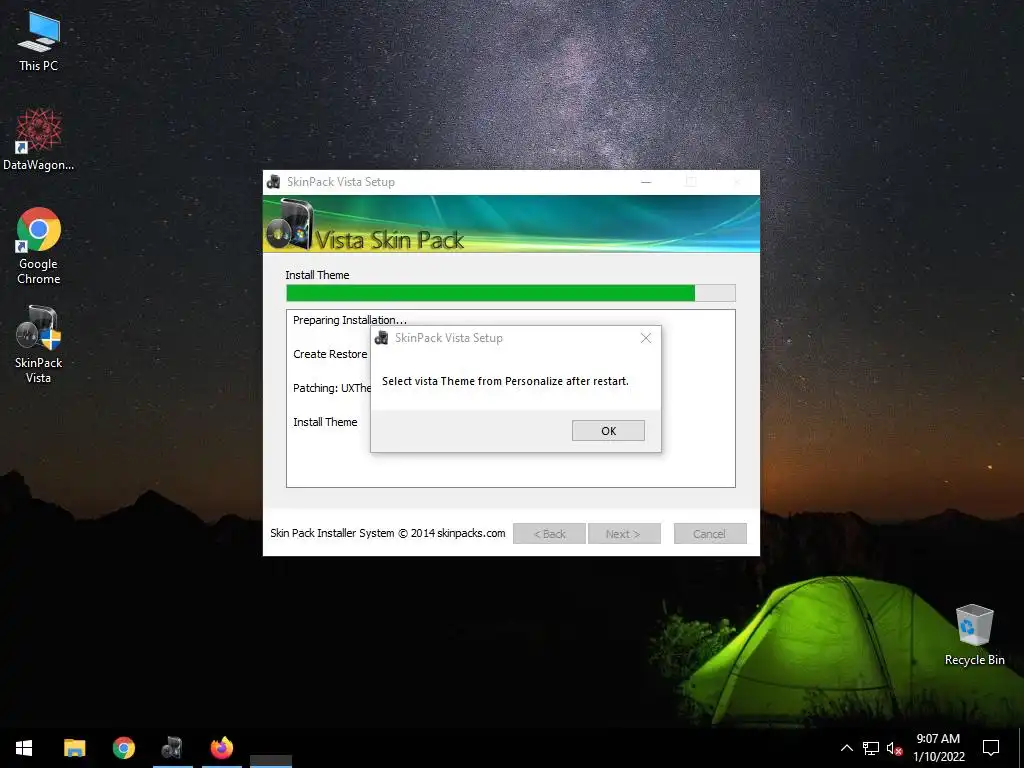
Task: Click the skinpacks.com copyright text
Action: [x=388, y=533]
